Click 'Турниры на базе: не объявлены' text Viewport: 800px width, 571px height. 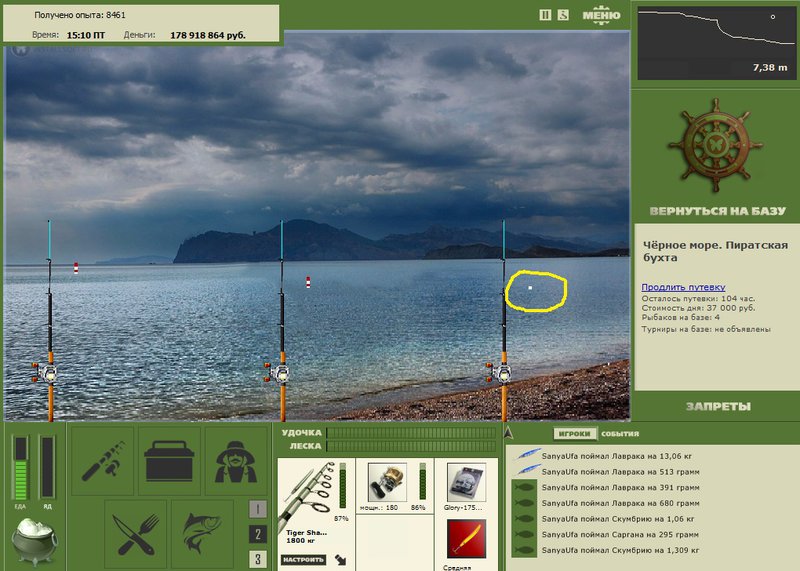(706, 329)
